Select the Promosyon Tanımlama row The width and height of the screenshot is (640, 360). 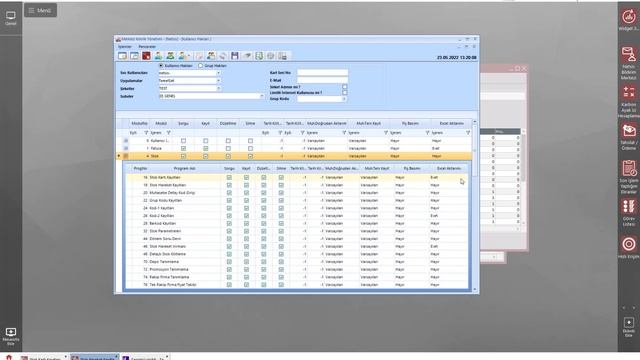click(x=297, y=269)
